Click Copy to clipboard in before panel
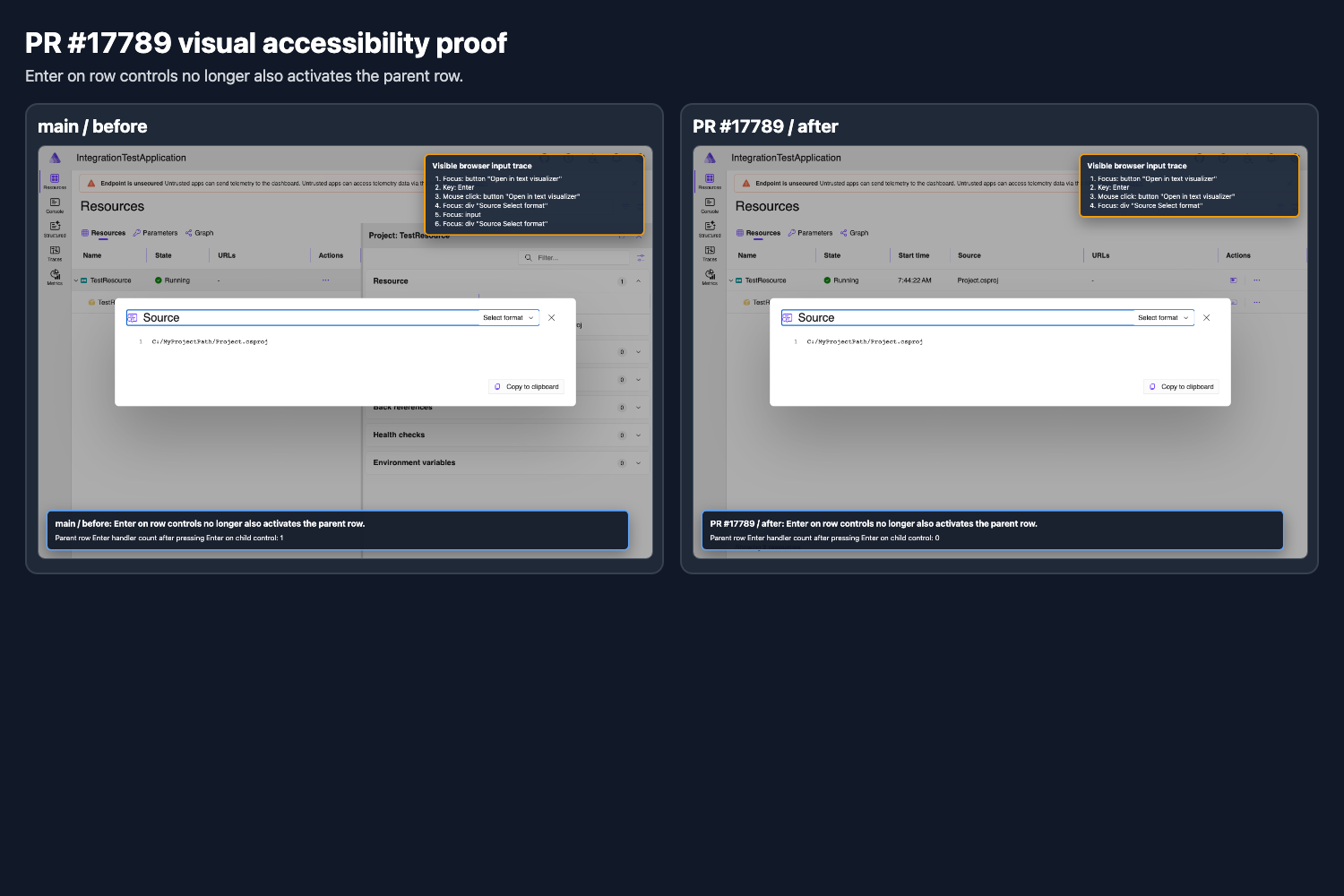This screenshot has width=1344, height=896. tap(527, 387)
